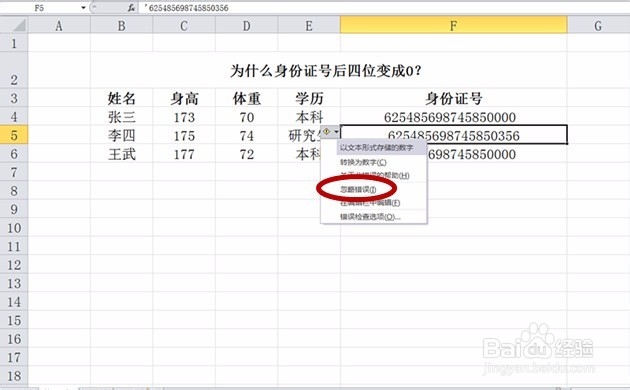Select row header 16
Screen dimensions: 630x390
14,339
